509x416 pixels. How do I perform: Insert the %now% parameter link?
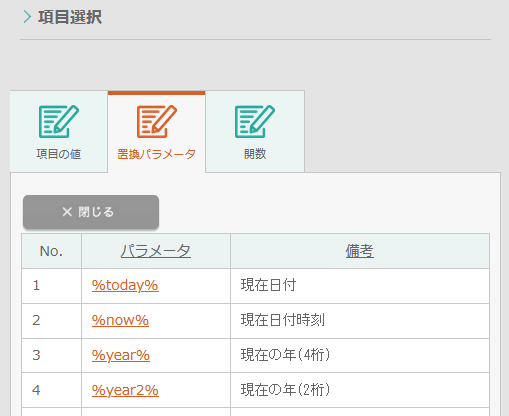[120, 320]
